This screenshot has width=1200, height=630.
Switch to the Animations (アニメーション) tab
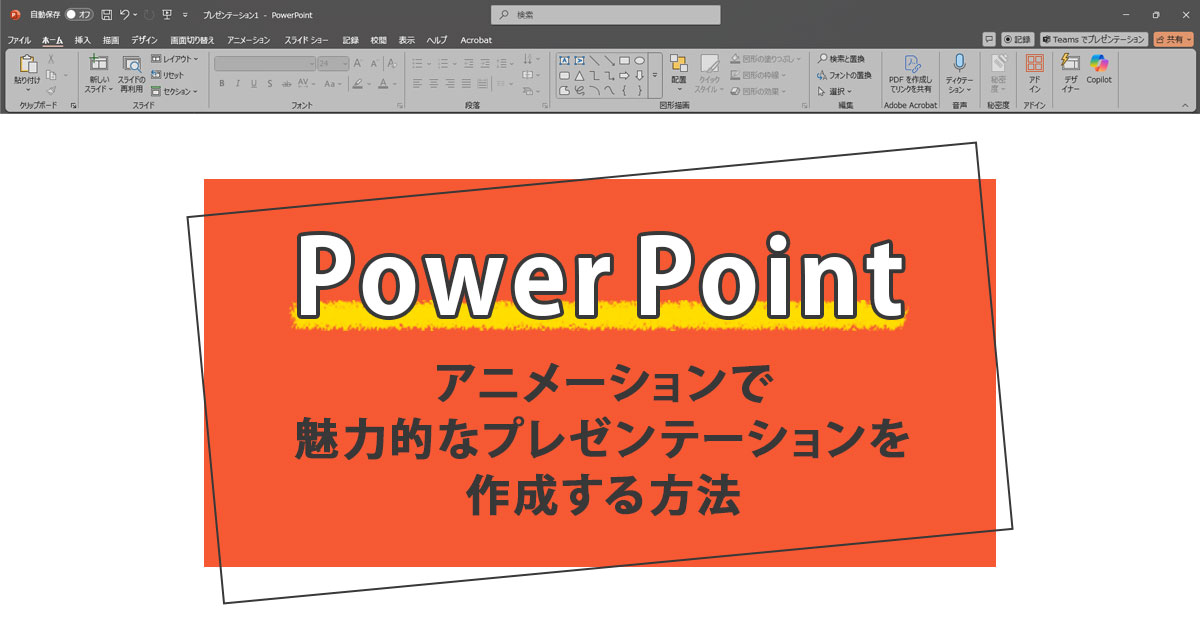coord(248,40)
